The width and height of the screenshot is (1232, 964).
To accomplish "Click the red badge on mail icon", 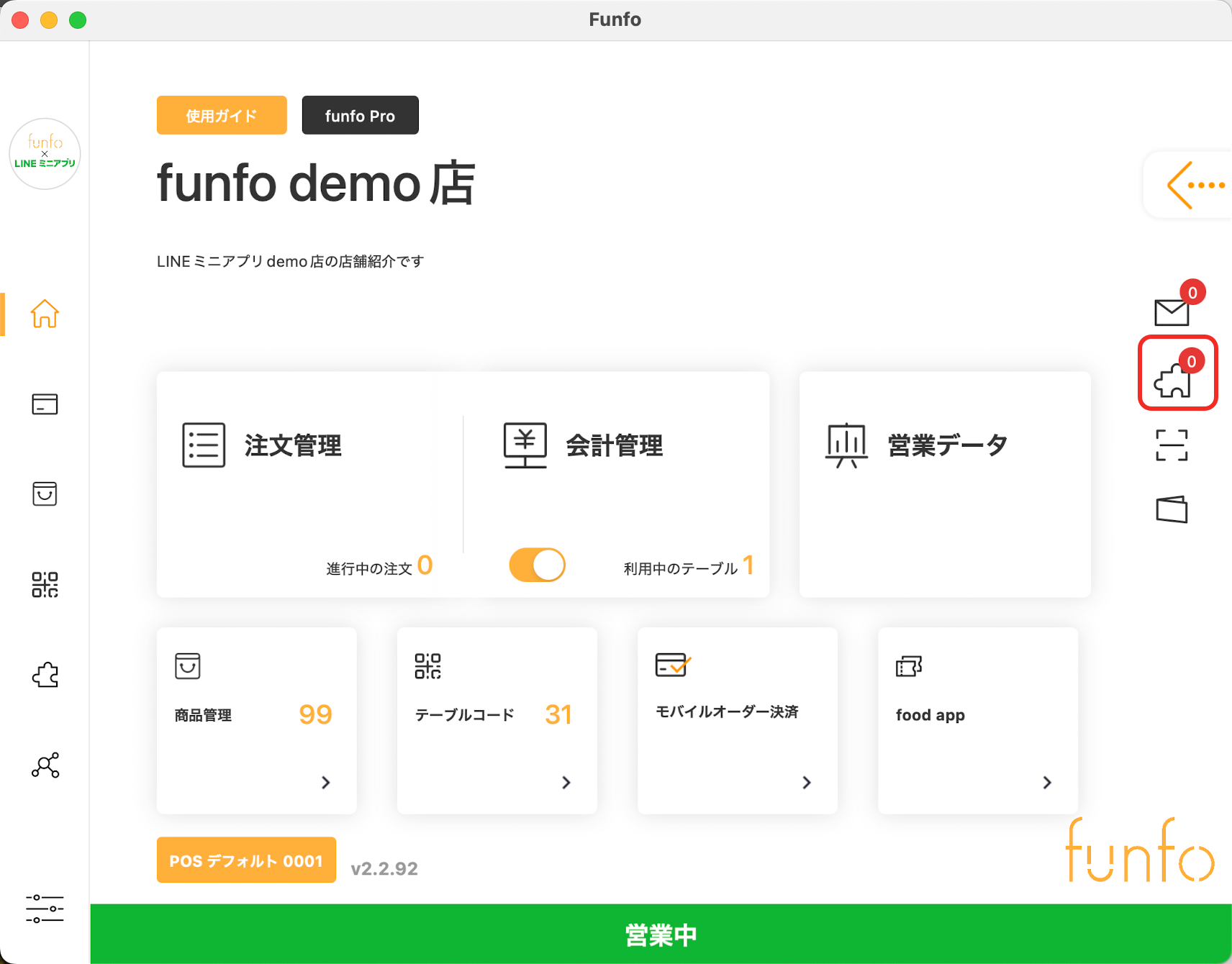I will pyautogui.click(x=1192, y=293).
